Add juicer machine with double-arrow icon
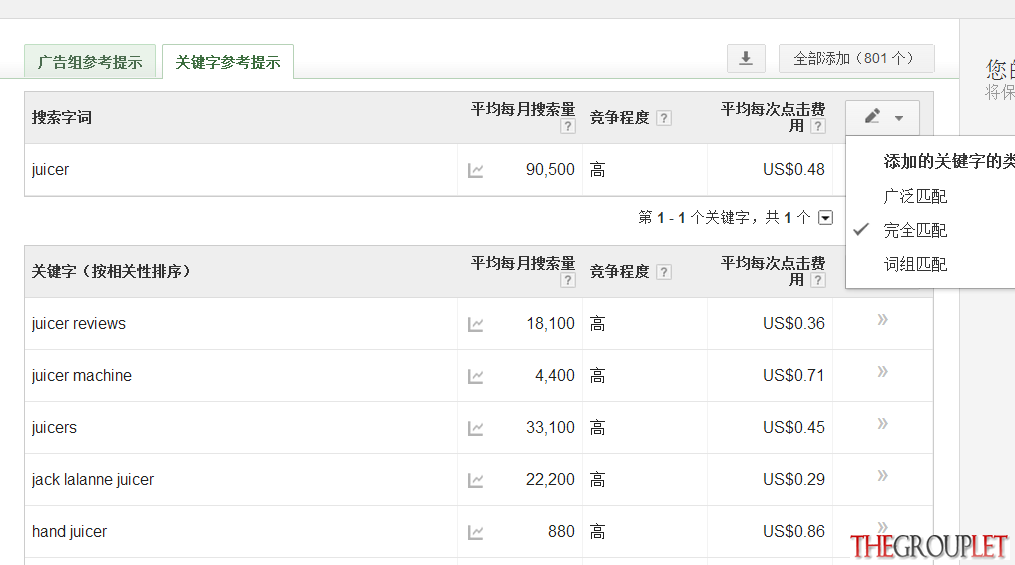This screenshot has width=1015, height=565. 882,371
